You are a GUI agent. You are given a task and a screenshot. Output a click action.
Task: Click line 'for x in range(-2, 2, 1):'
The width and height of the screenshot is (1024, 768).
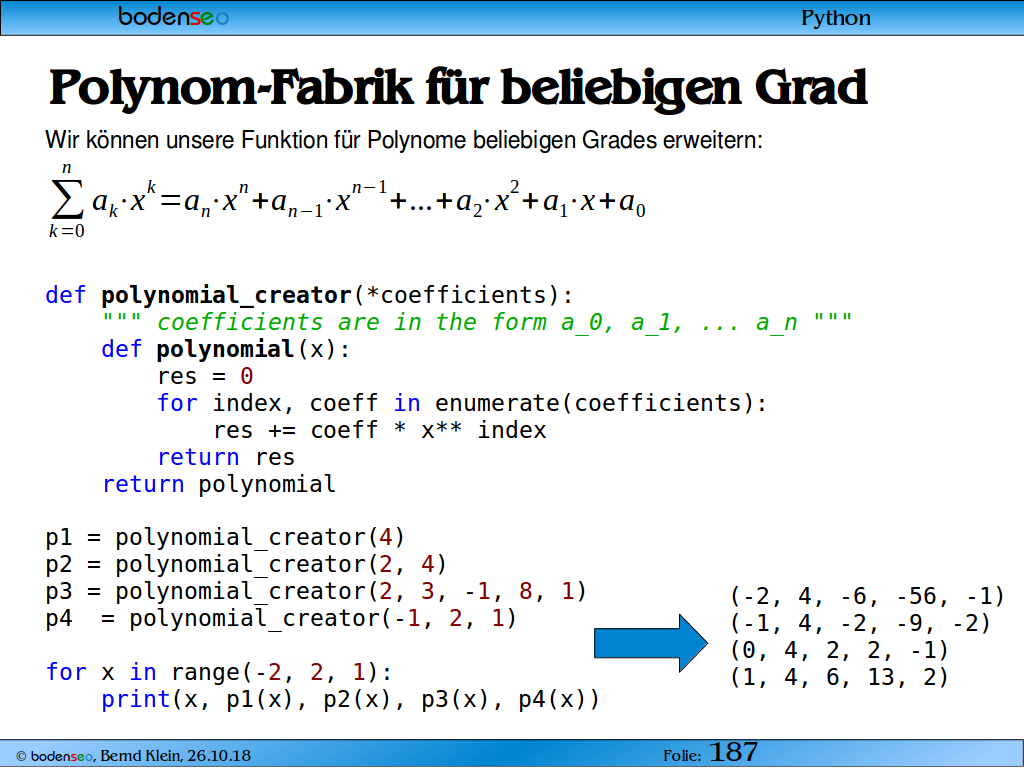point(219,671)
